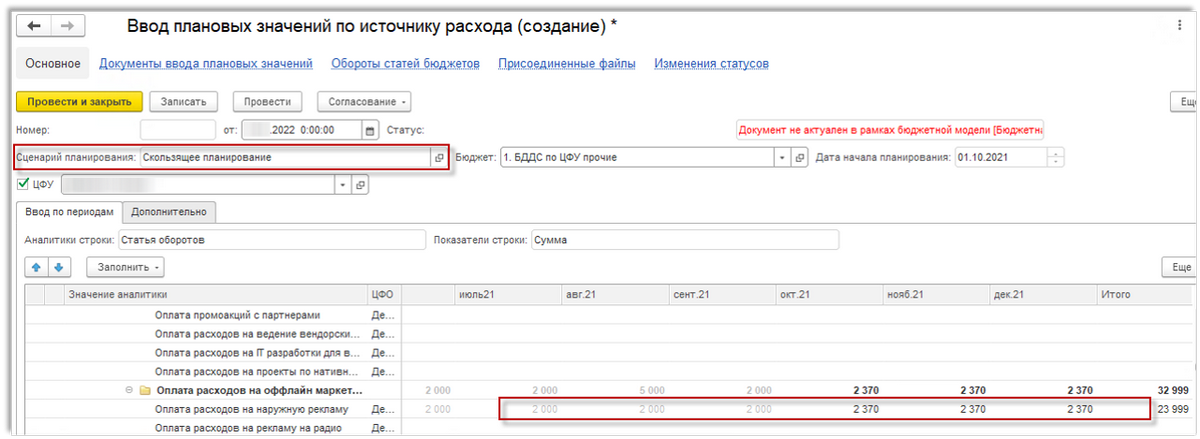Screen dimensions: 1200x439
Task: Open Изменения статусов link
Action: tap(711, 64)
